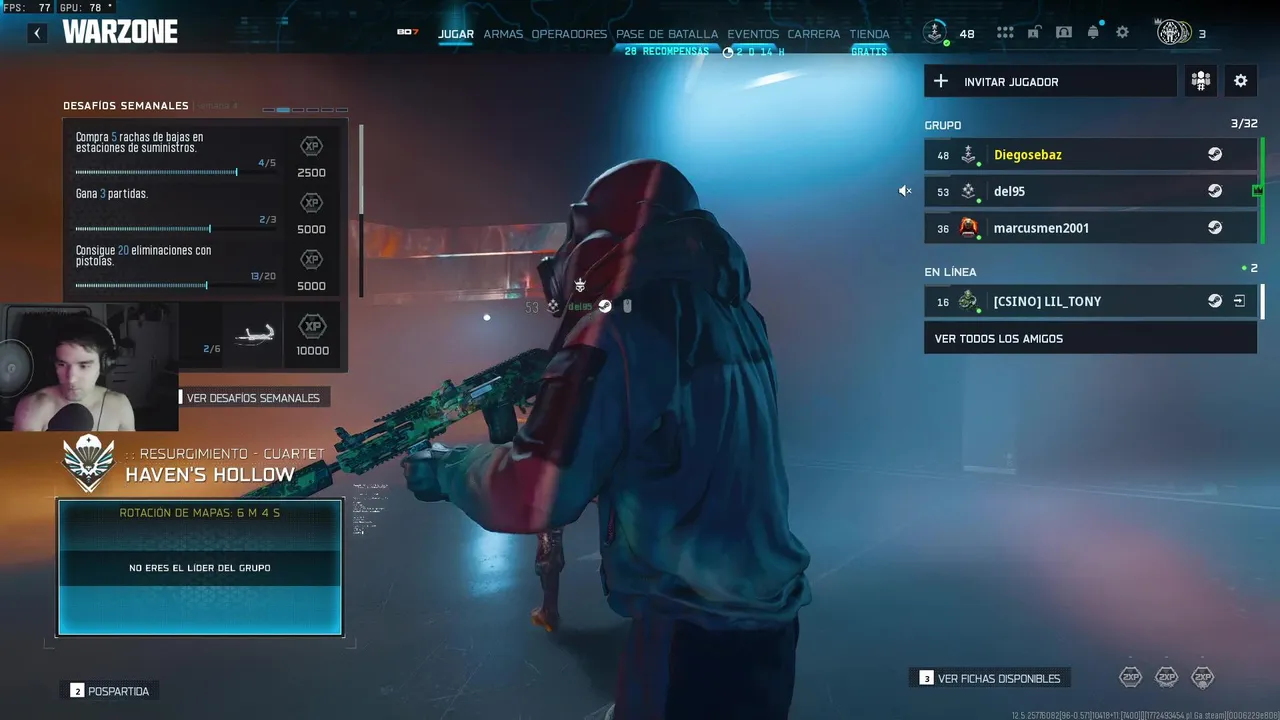
Task: Click the join icon on LIL_TONY row
Action: click(1240, 301)
